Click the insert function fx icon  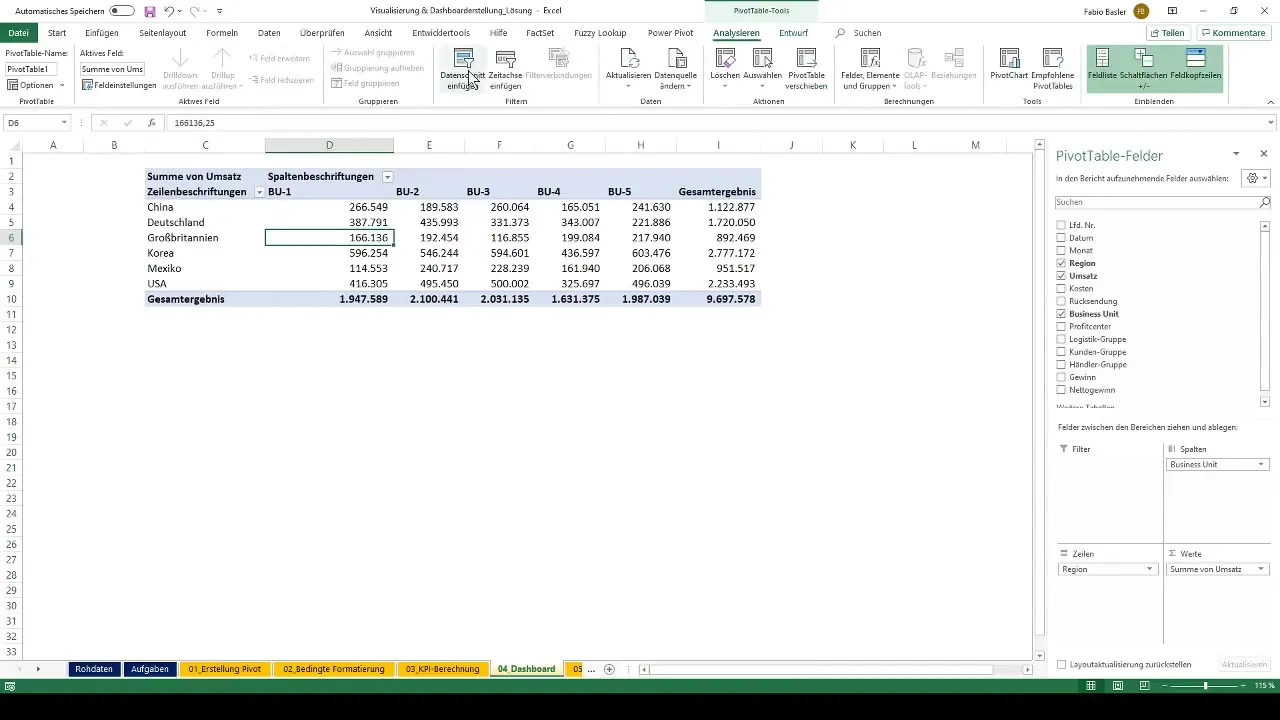(x=152, y=123)
